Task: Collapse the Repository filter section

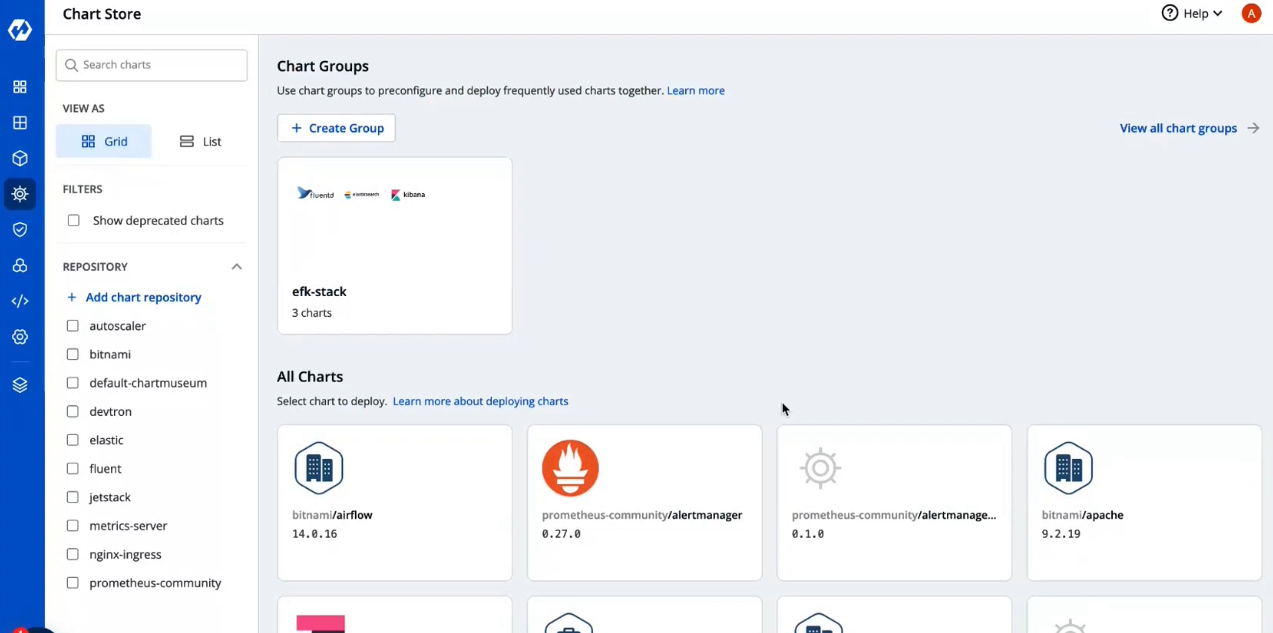Action: [236, 267]
